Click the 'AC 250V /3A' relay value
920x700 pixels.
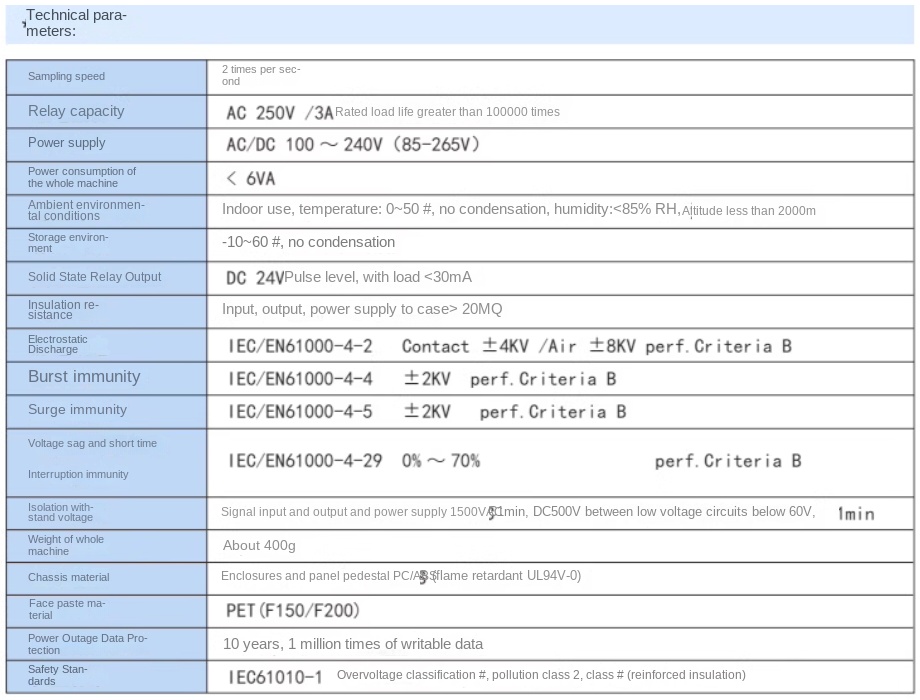pos(279,113)
